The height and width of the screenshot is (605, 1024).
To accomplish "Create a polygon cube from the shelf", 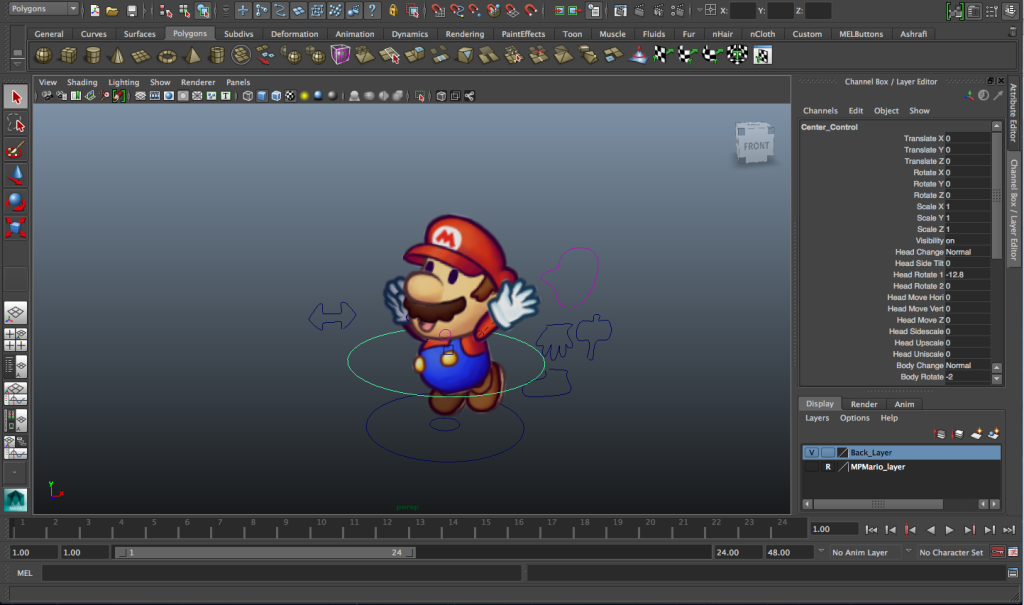I will pyautogui.click(x=69, y=56).
